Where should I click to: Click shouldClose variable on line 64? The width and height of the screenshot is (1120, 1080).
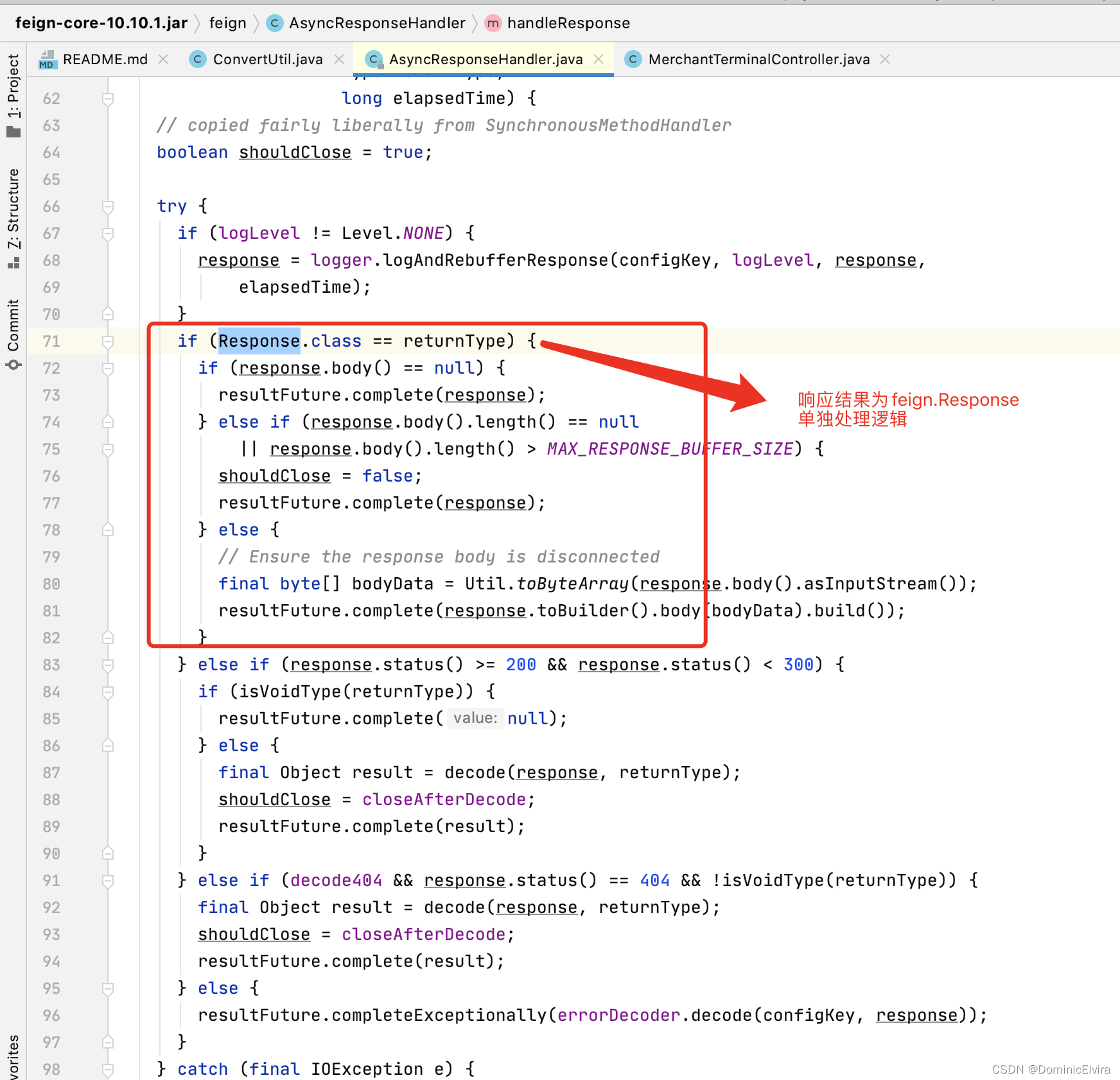(x=295, y=152)
